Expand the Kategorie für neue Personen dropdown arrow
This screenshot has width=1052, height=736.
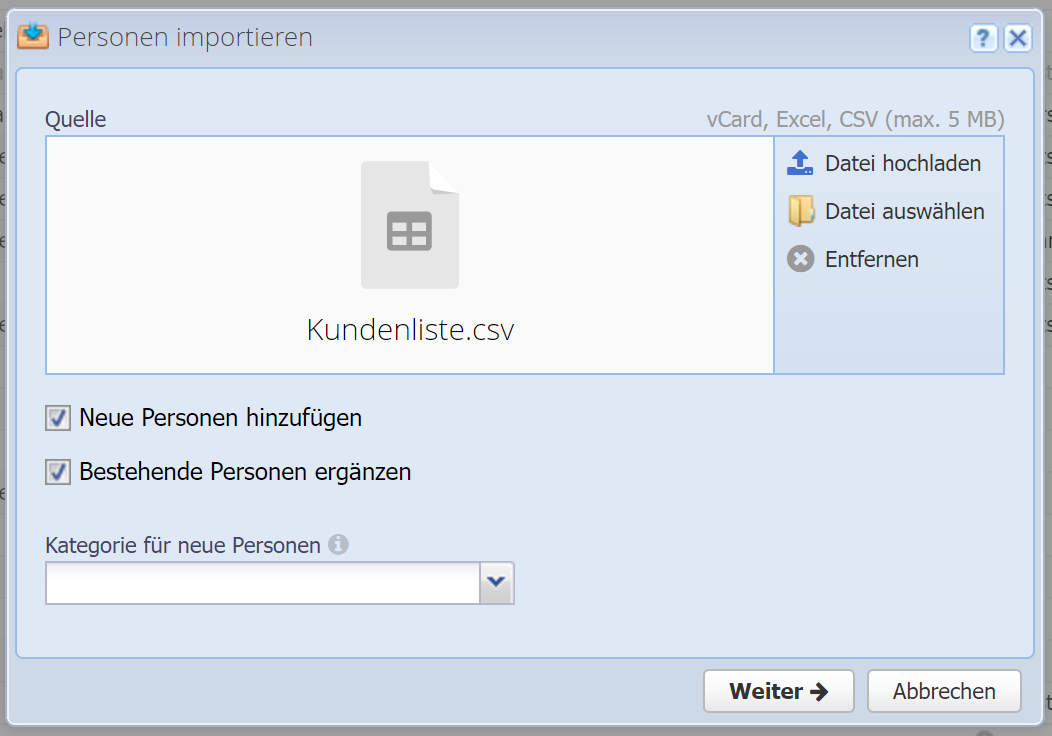point(497,583)
